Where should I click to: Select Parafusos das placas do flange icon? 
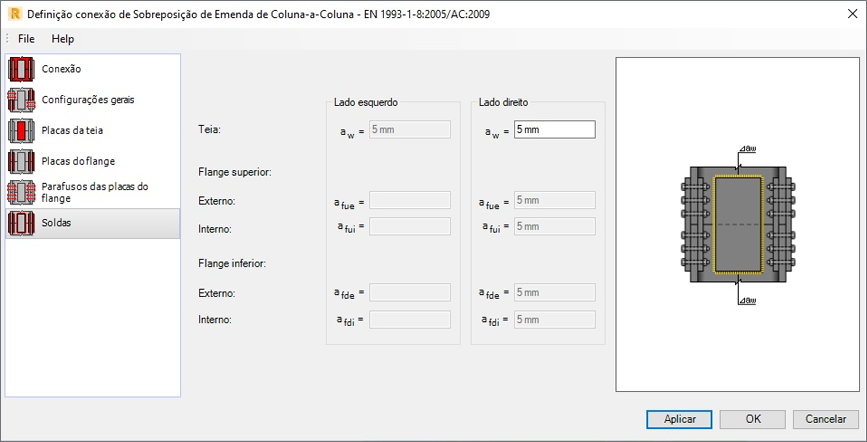[22, 192]
